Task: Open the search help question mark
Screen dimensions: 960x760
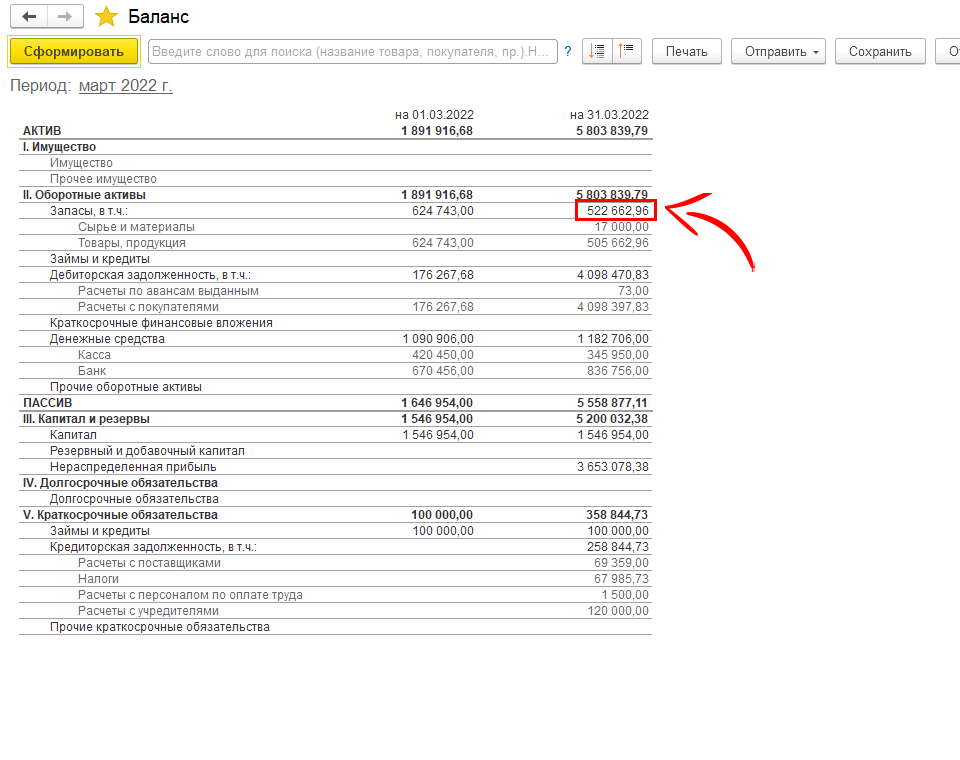Action: [568, 52]
